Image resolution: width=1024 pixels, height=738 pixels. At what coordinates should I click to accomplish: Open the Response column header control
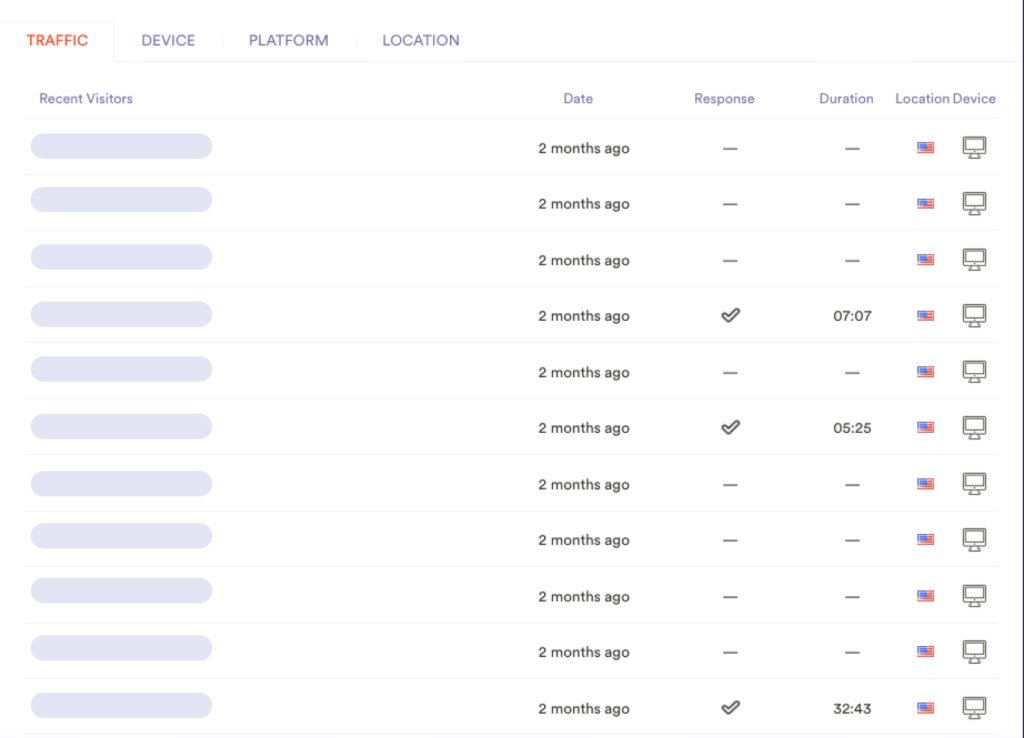coord(724,98)
